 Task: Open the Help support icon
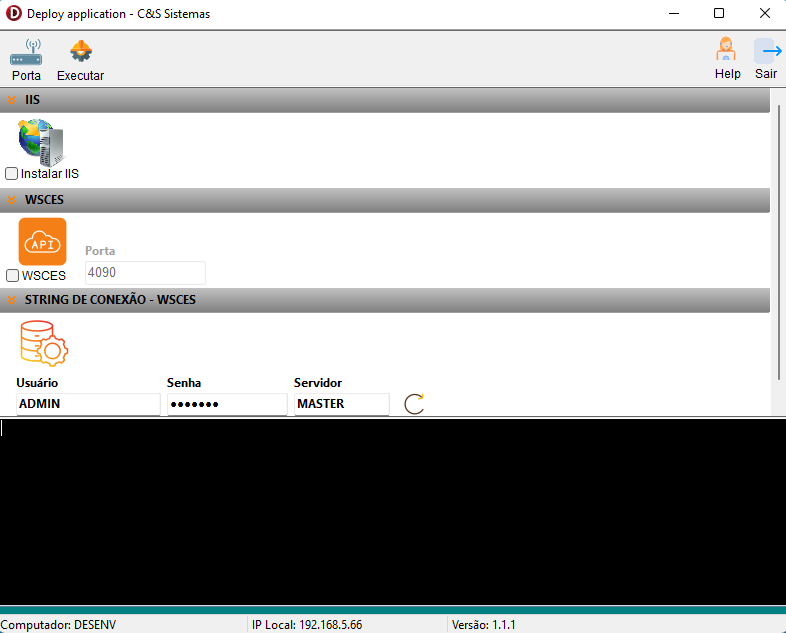pos(726,50)
